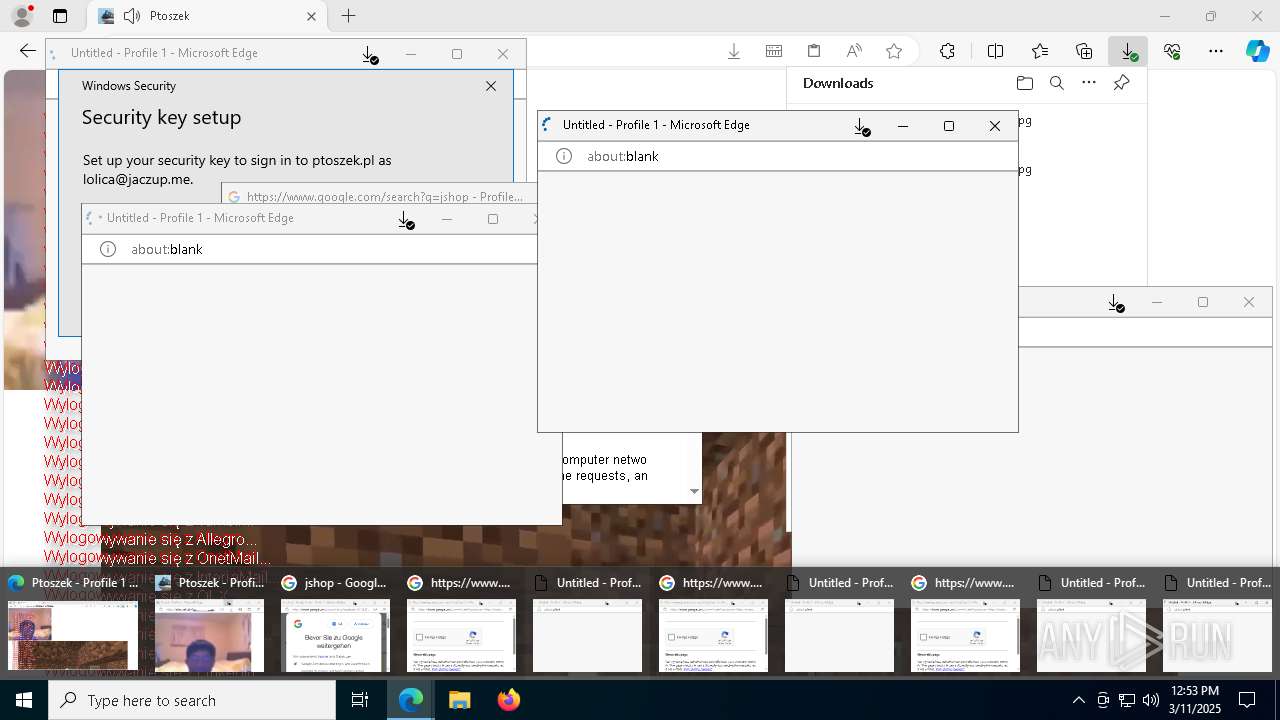Open the Windows Start menu
Image resolution: width=1280 pixels, height=720 pixels.
pyautogui.click(x=24, y=700)
